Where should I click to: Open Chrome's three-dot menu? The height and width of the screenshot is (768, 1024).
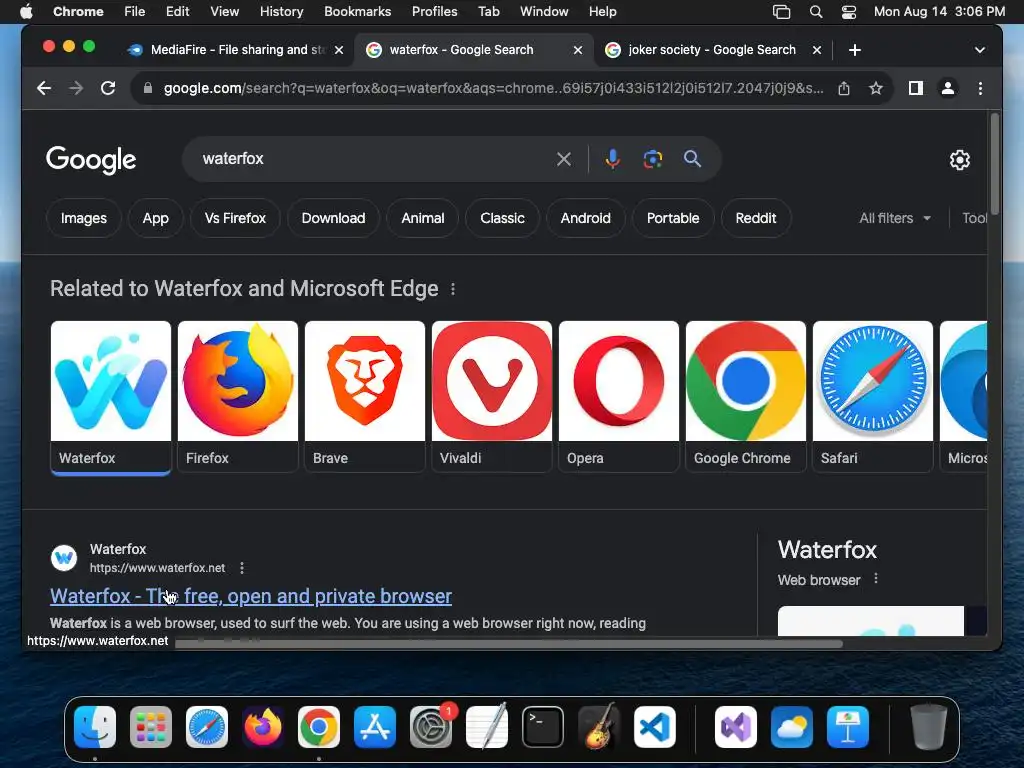coord(980,88)
